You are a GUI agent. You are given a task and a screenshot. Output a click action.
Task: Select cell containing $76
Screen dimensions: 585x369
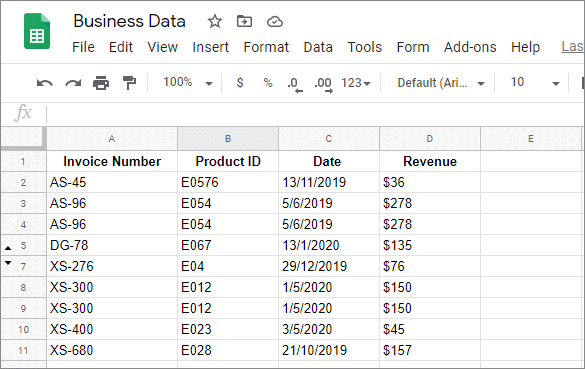coord(430,266)
